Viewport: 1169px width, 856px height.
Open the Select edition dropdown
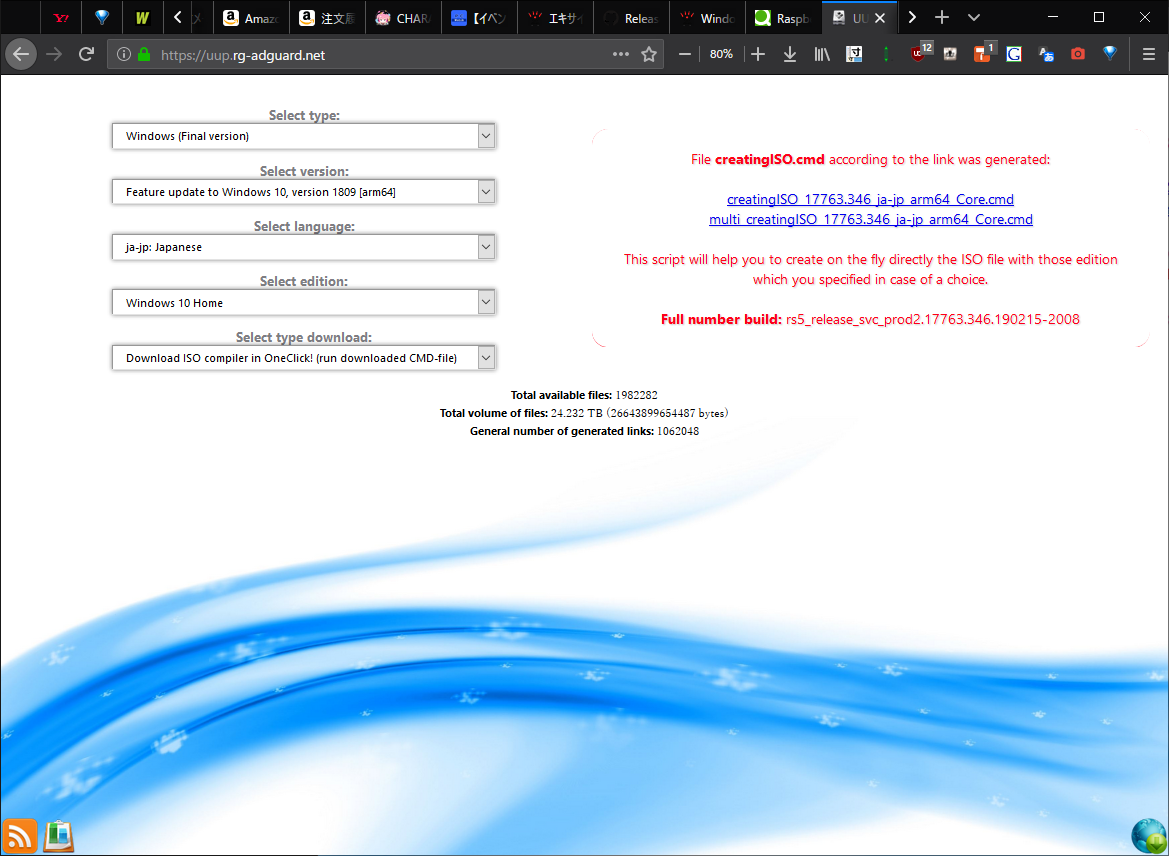[304, 303]
